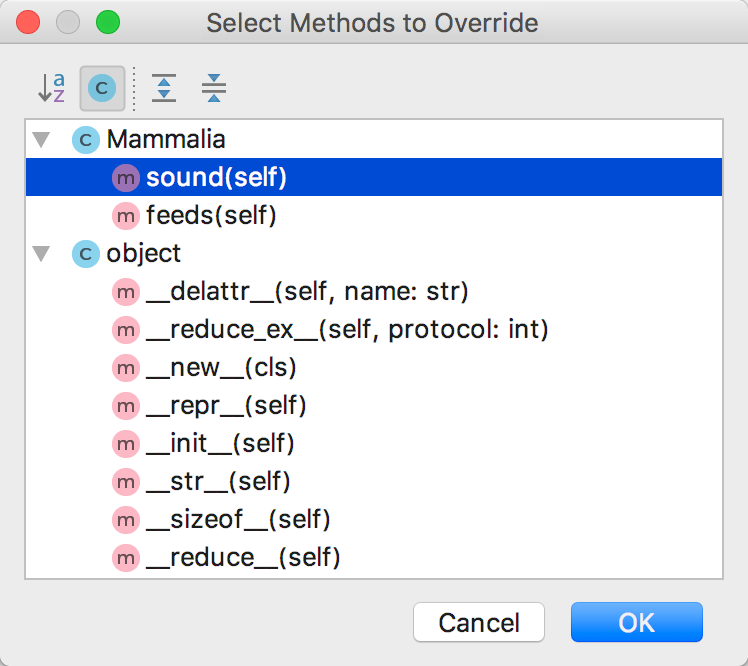Choose the __repr__(self) method
Screen dimensions: 748x666
click(x=226, y=405)
